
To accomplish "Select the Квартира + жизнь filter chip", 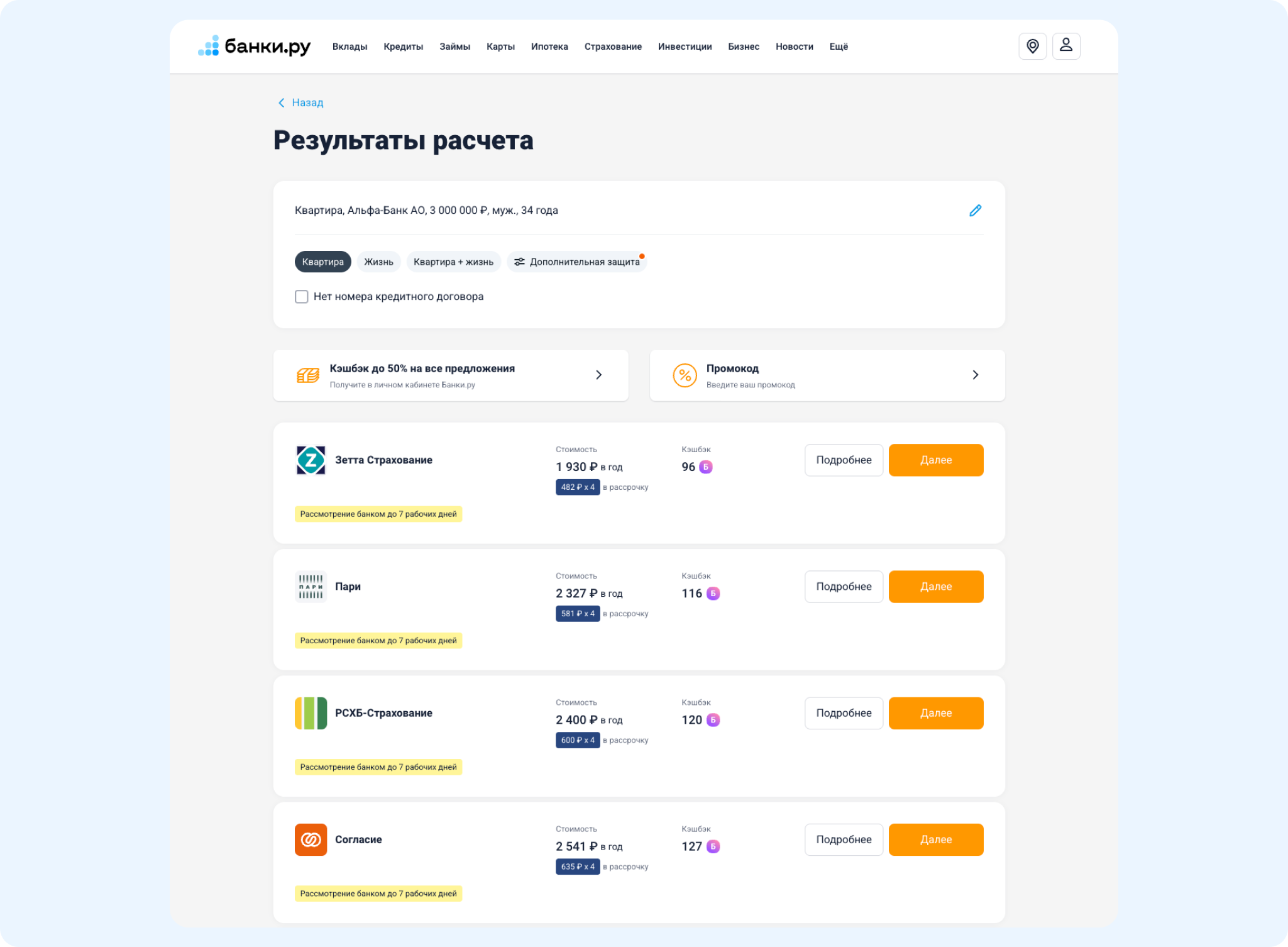I will 453,262.
